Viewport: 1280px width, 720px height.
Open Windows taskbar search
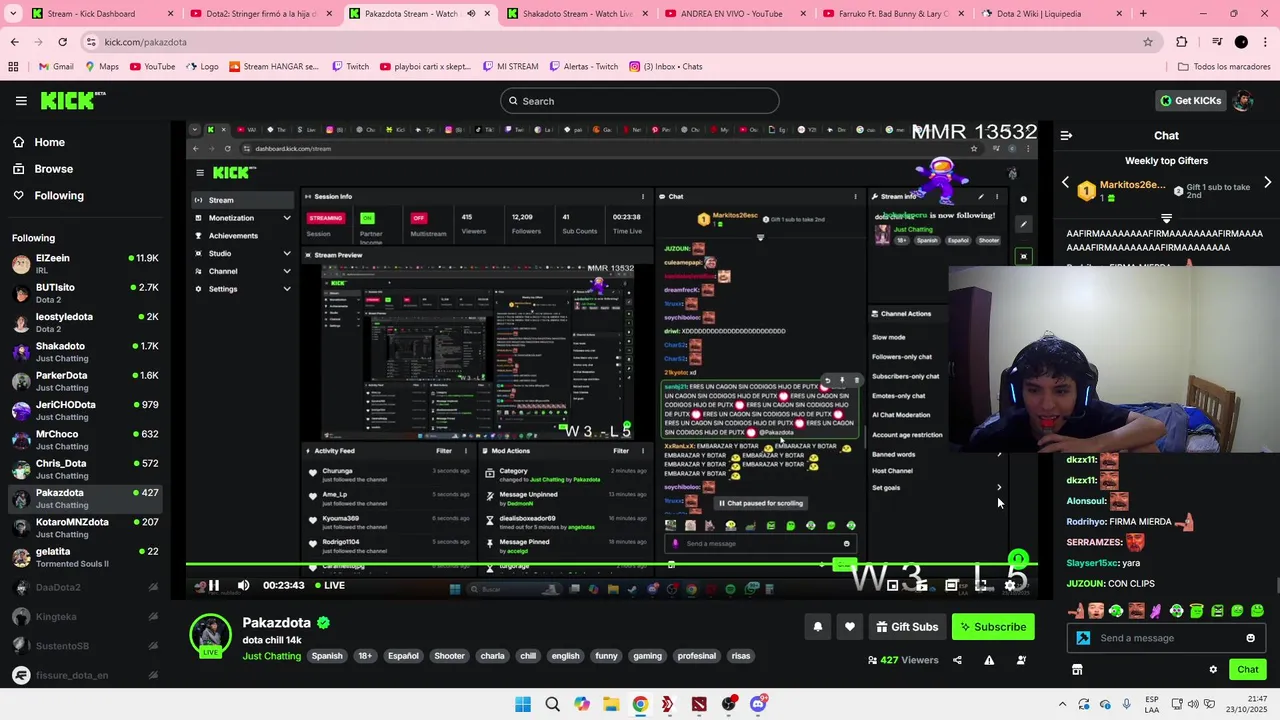point(552,704)
